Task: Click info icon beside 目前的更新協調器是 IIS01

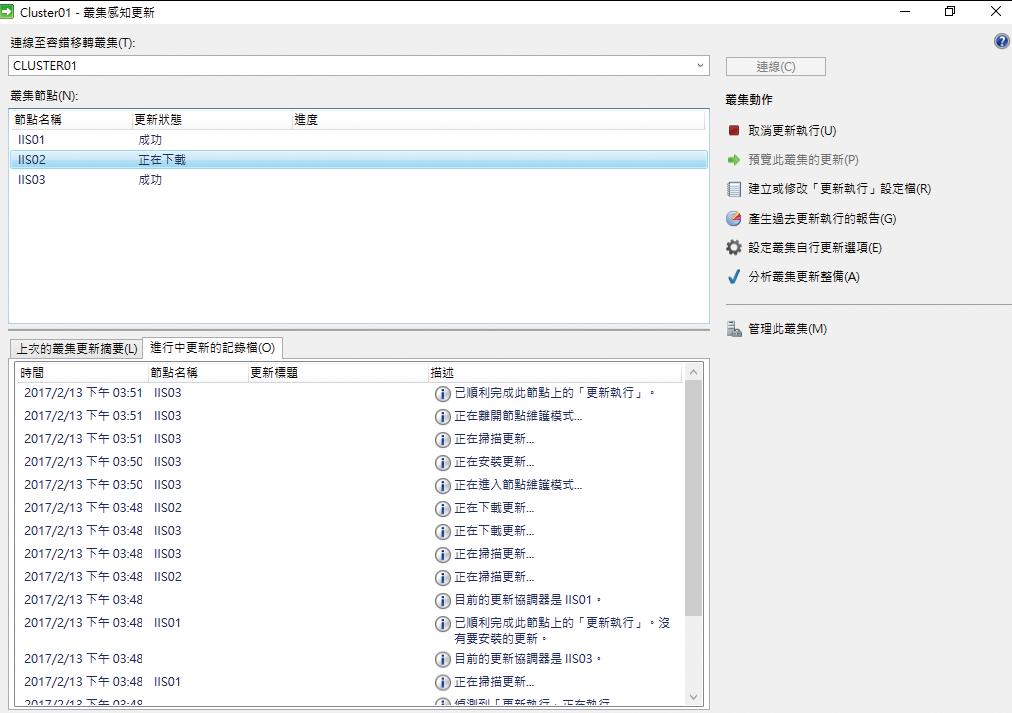Action: point(442,601)
